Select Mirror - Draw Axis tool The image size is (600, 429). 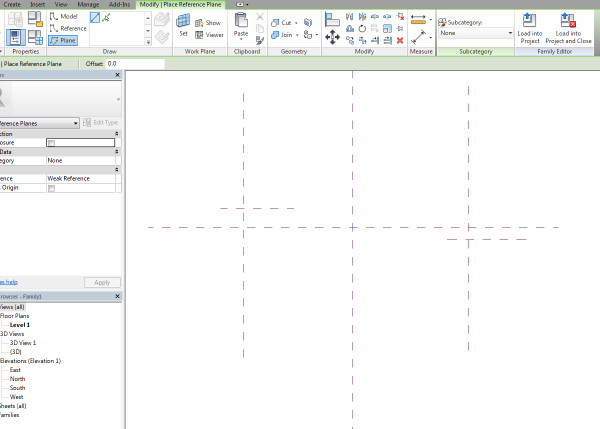pos(362,16)
